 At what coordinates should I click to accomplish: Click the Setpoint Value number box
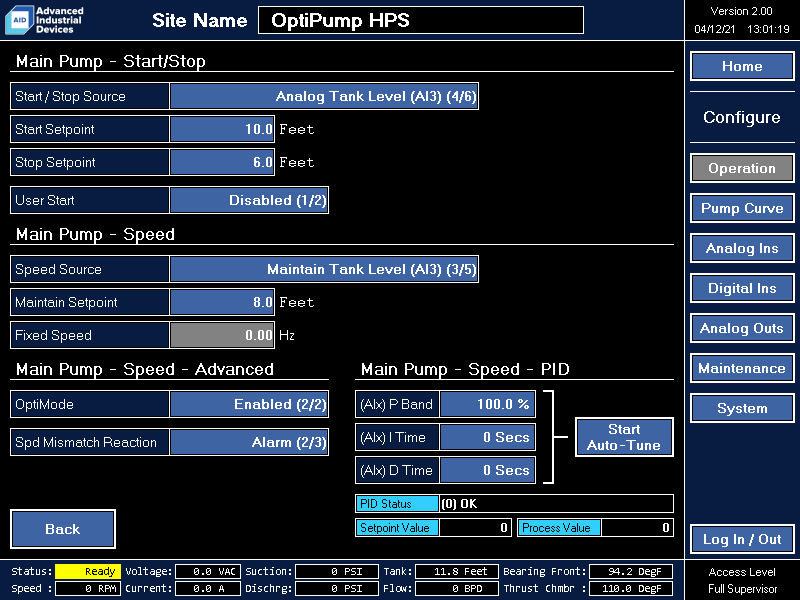[475, 528]
